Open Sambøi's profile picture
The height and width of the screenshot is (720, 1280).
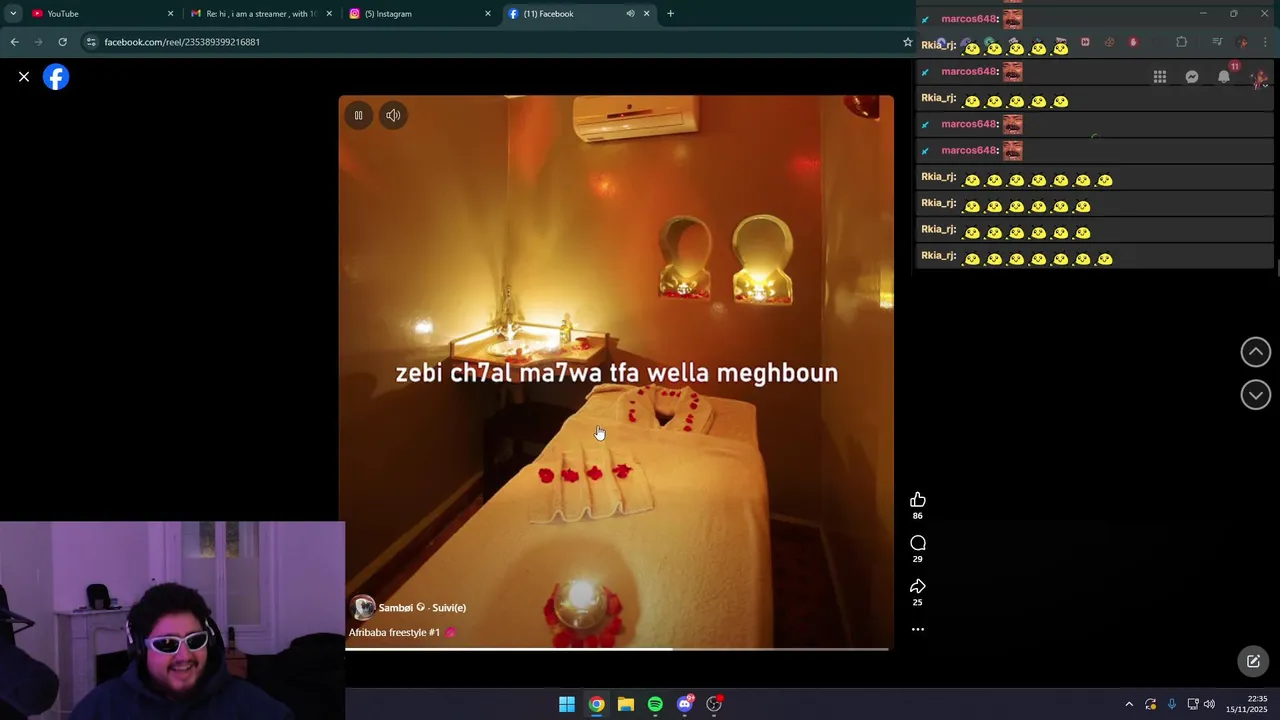(x=362, y=607)
